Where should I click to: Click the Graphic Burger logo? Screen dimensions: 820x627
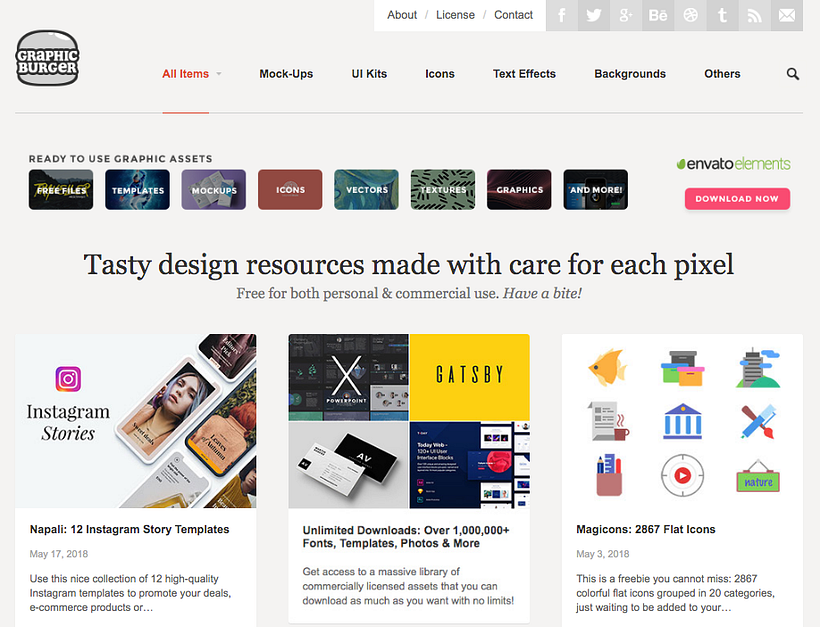47,58
